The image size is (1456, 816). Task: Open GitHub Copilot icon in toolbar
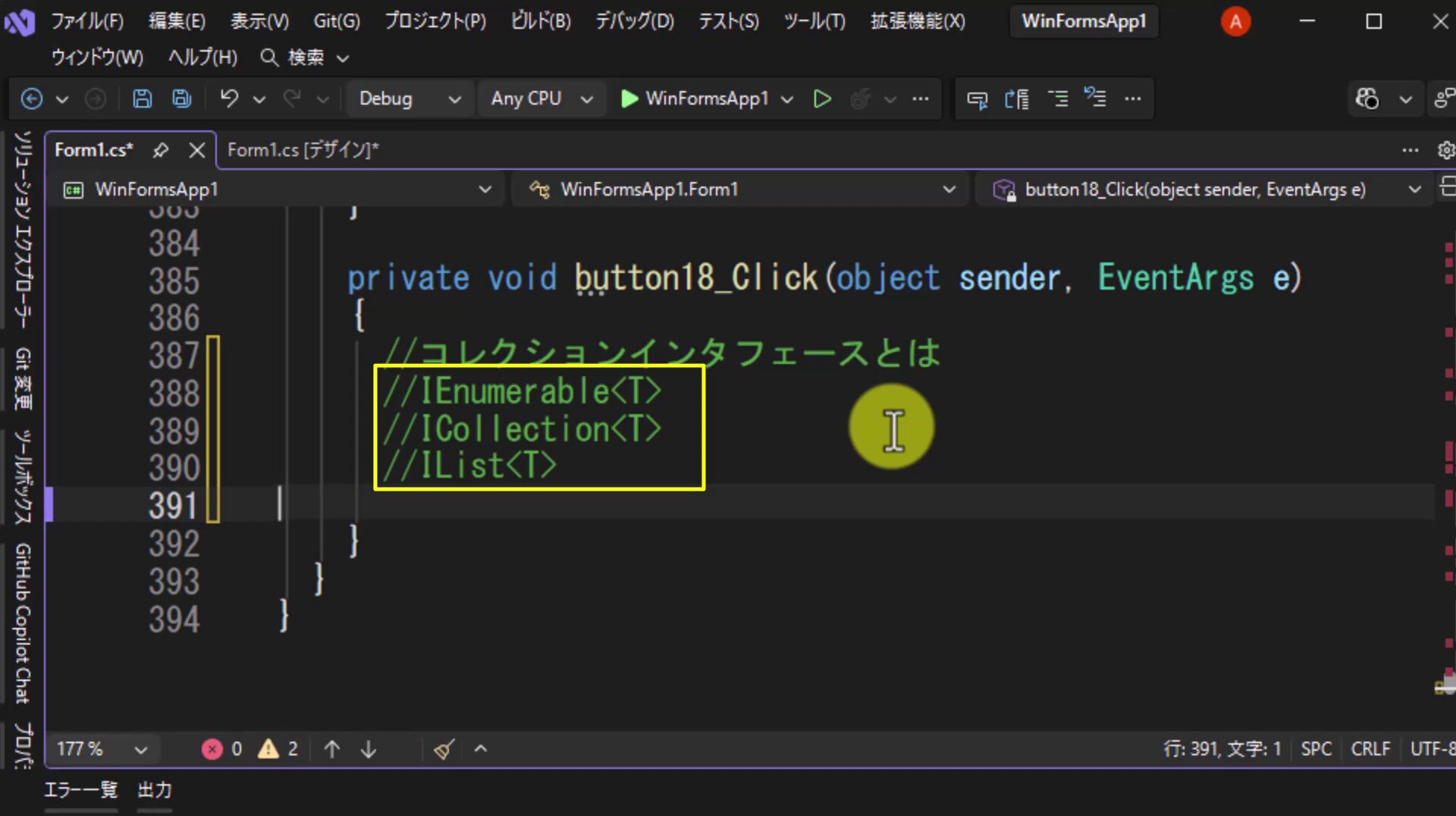[1367, 99]
